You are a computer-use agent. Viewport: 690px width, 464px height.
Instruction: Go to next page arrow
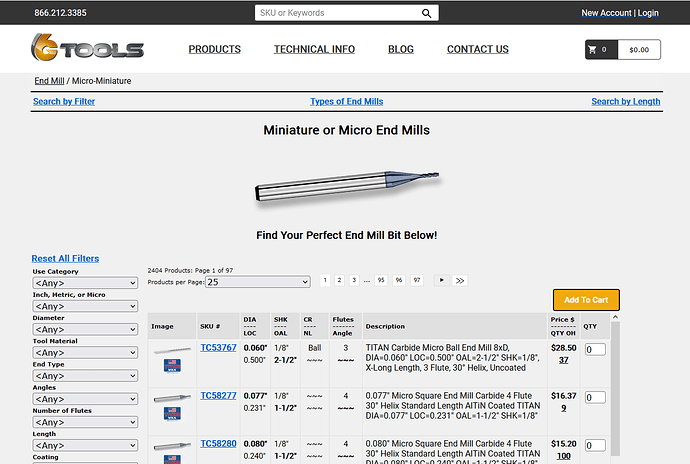(441, 280)
